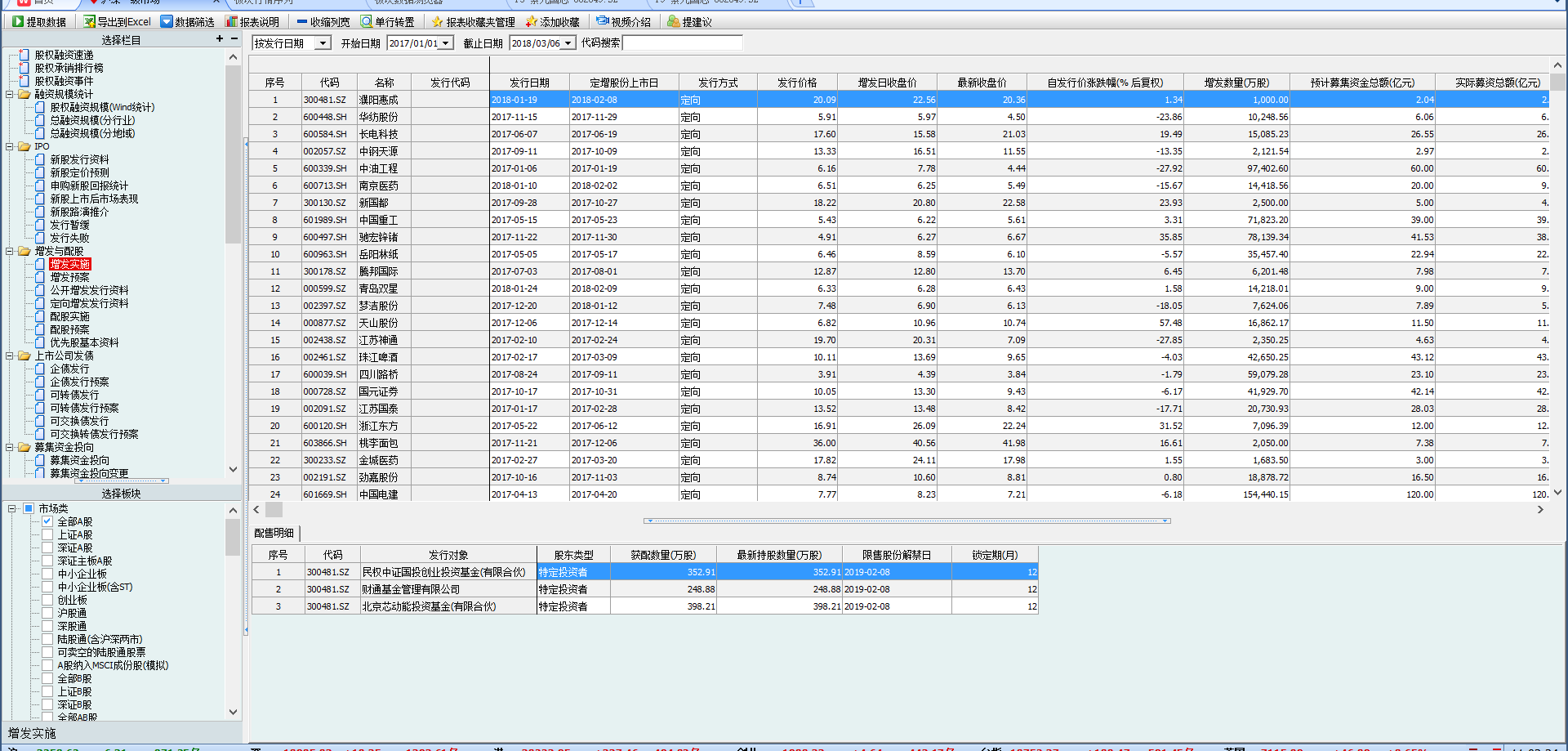This screenshot has height=751, width=1568.
Task: Click the plus icon beside 选择栏目
Action: pos(220,38)
